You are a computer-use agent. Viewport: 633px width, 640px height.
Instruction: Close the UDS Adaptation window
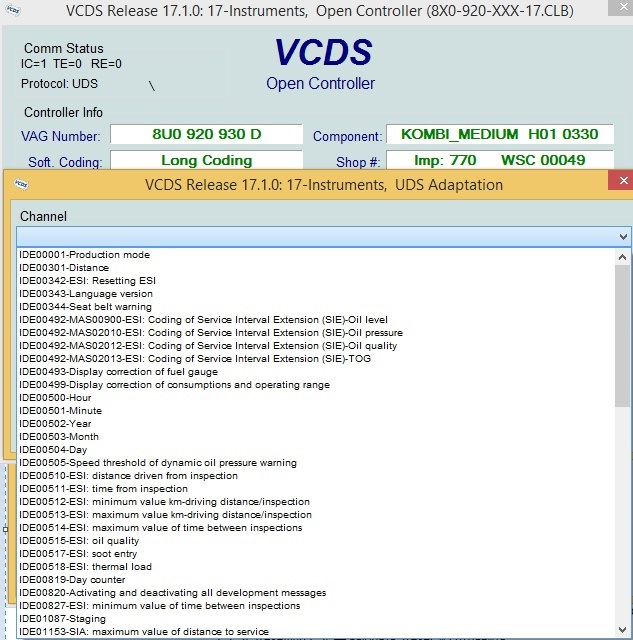point(623,180)
